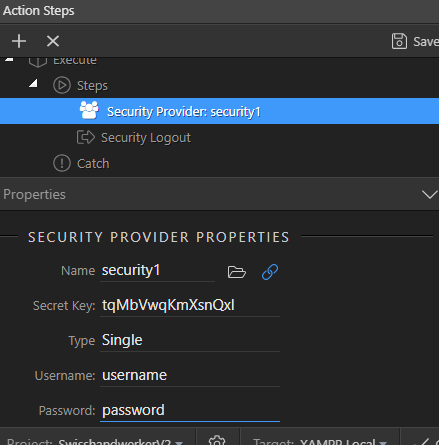
Task: Click the Catch exclamation icon
Action: click(x=62, y=163)
